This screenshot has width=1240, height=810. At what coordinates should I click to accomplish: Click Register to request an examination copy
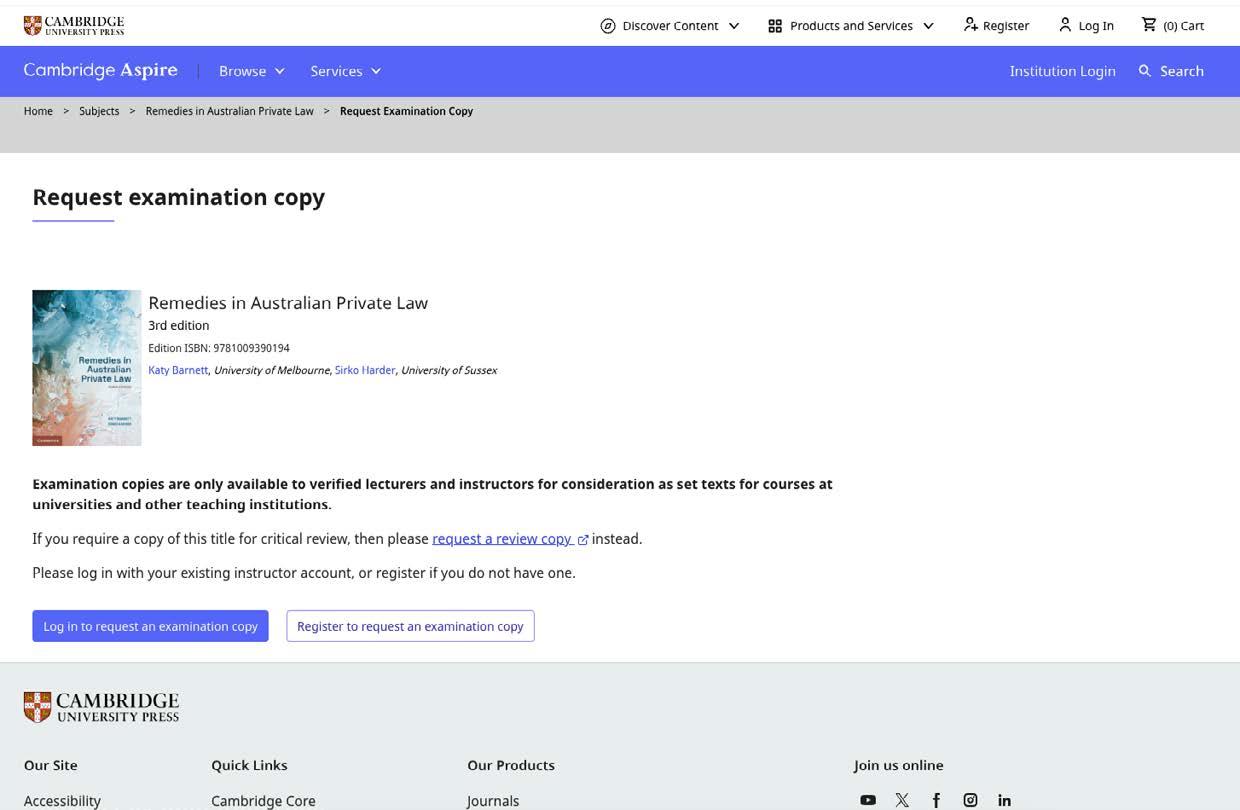(410, 626)
